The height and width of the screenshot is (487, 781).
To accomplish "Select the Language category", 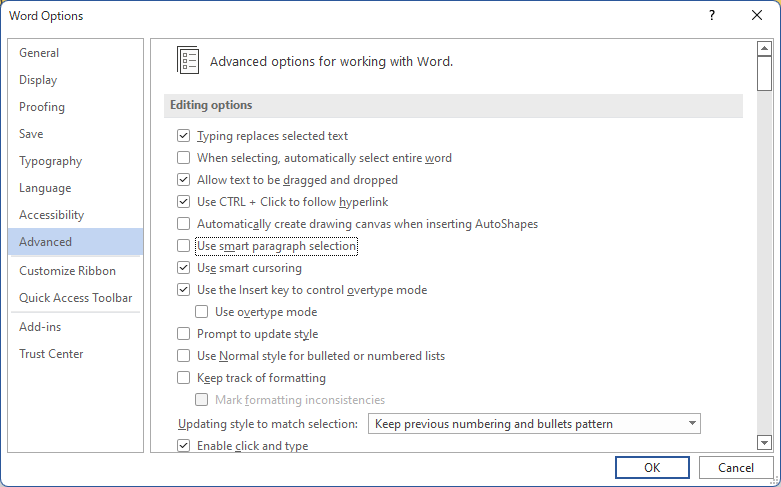I will 75,188.
